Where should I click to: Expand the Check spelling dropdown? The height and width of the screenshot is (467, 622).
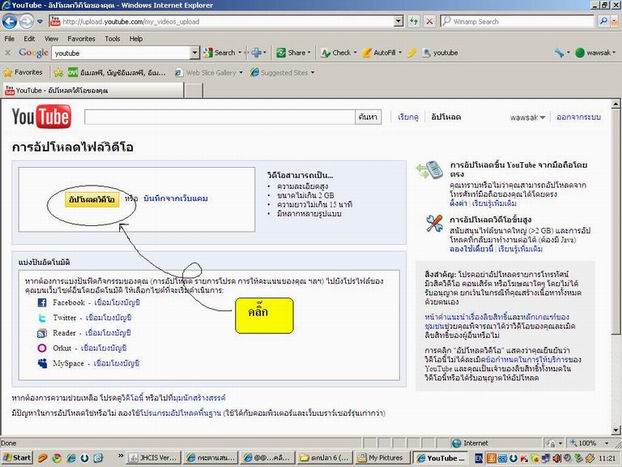pos(355,53)
